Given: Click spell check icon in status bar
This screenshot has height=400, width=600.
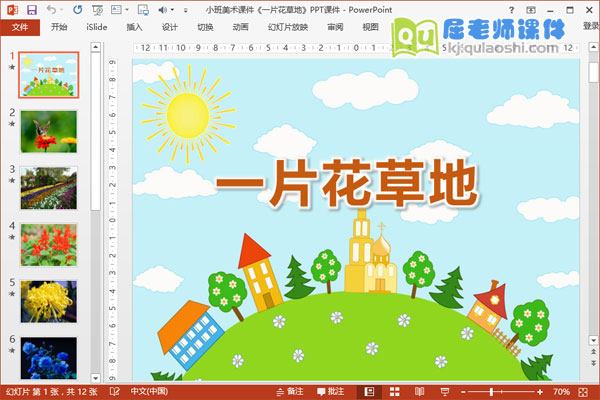Looking at the screenshot, I should click(x=115, y=392).
